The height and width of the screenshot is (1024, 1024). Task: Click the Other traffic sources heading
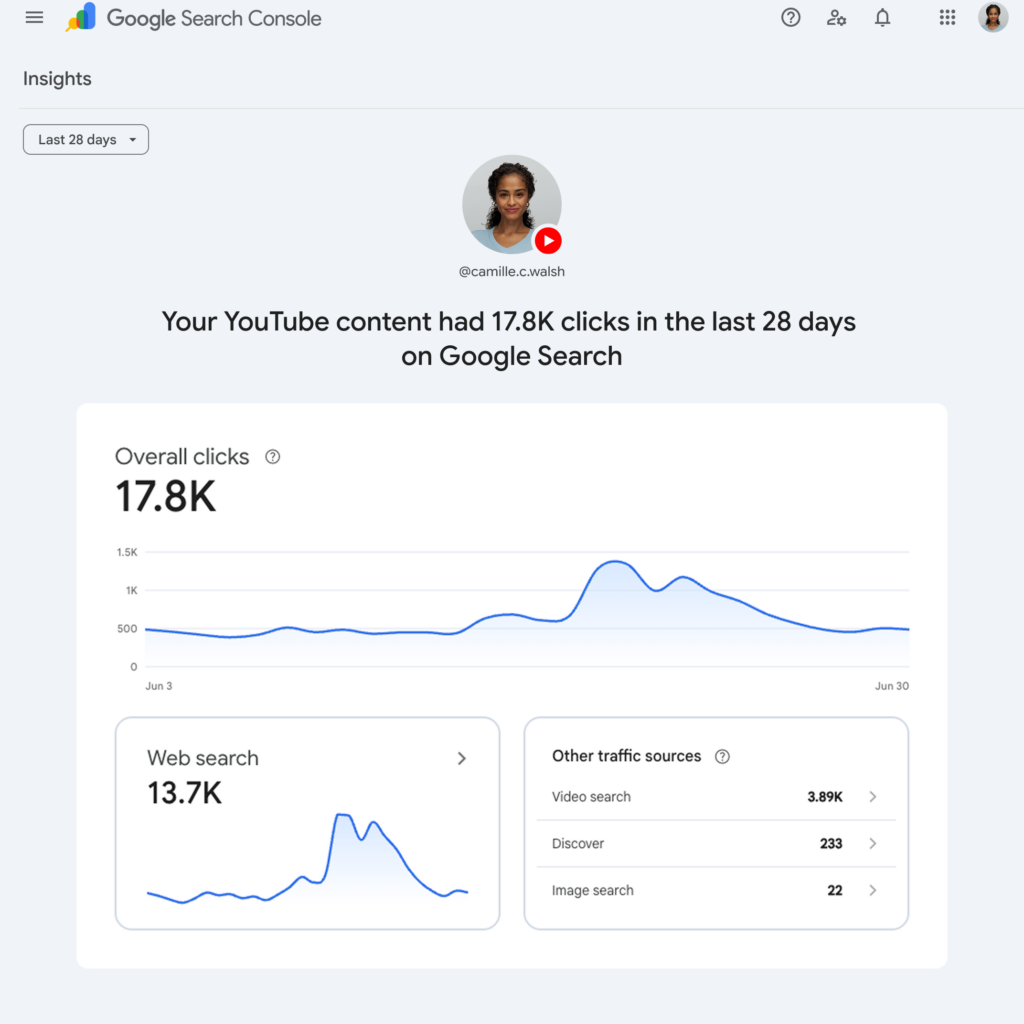pyautogui.click(x=626, y=756)
